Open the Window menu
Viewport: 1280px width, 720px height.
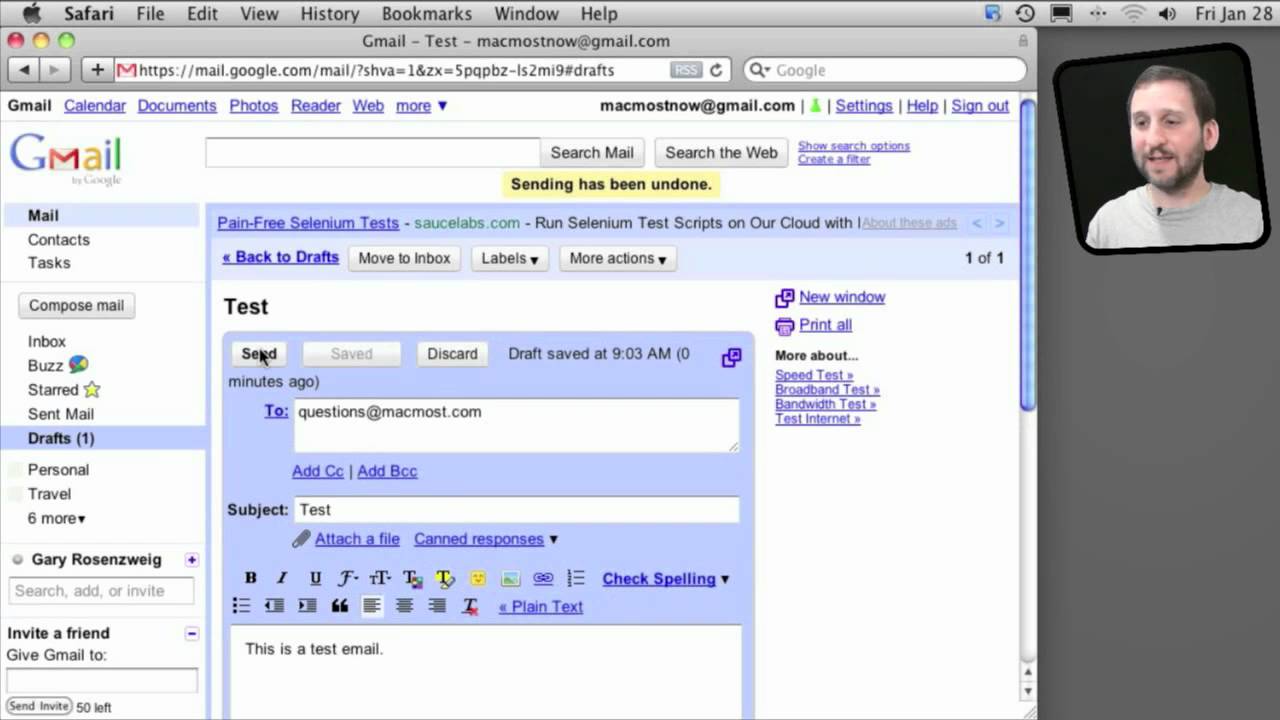click(x=526, y=14)
